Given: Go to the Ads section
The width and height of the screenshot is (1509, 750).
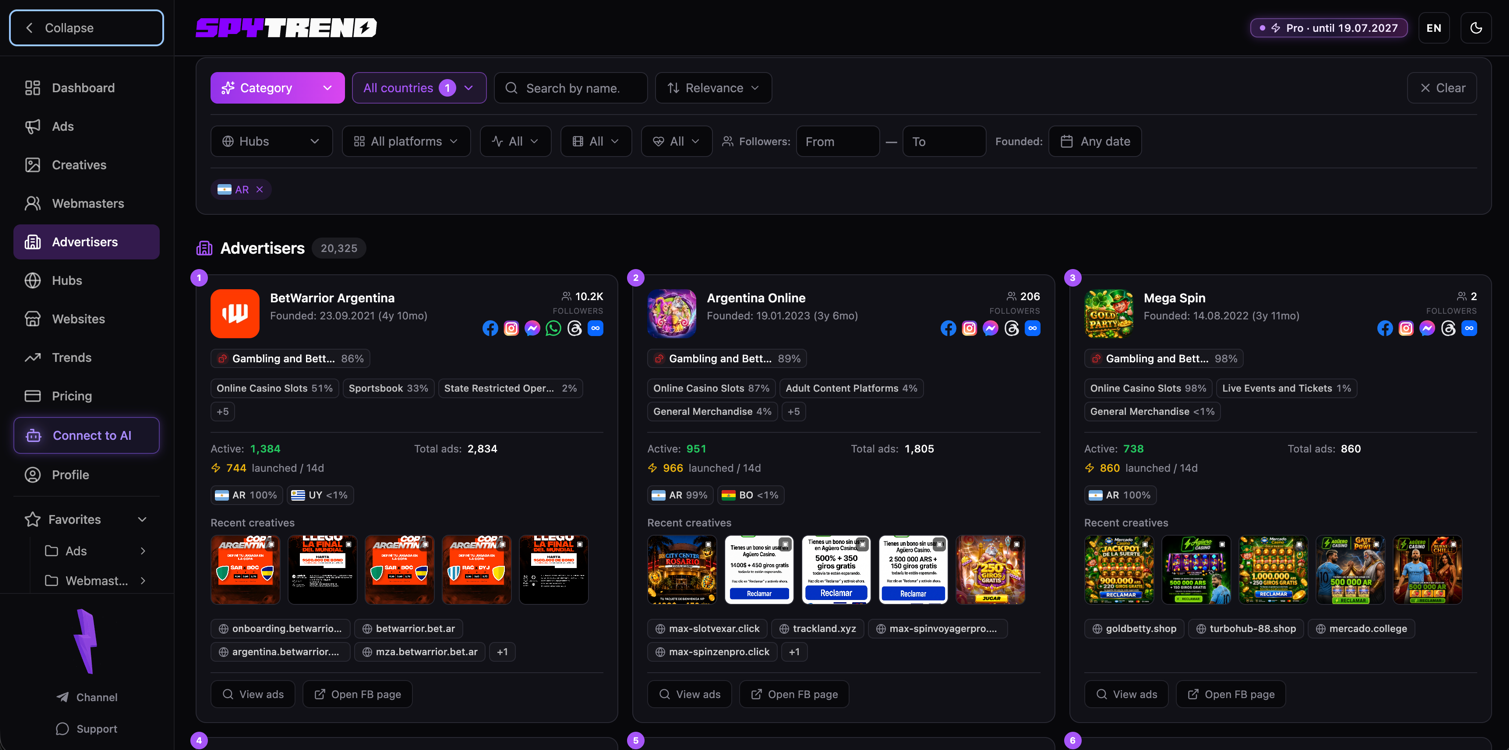Looking at the screenshot, I should [x=86, y=126].
